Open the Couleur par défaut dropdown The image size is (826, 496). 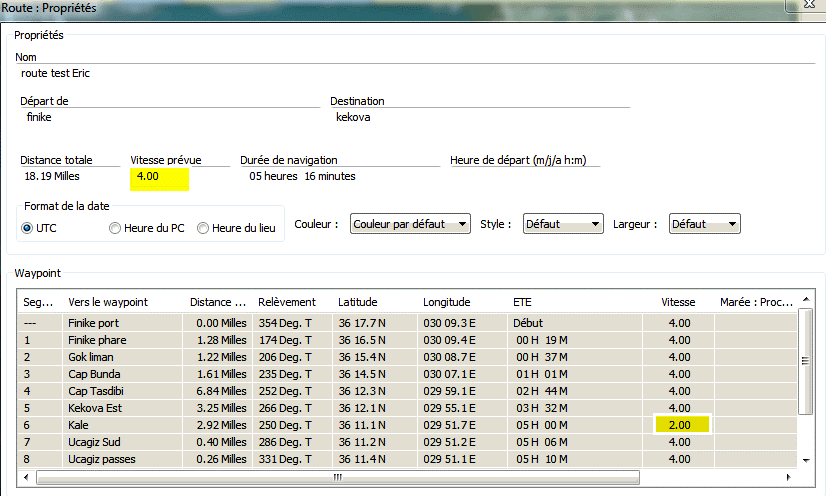410,224
